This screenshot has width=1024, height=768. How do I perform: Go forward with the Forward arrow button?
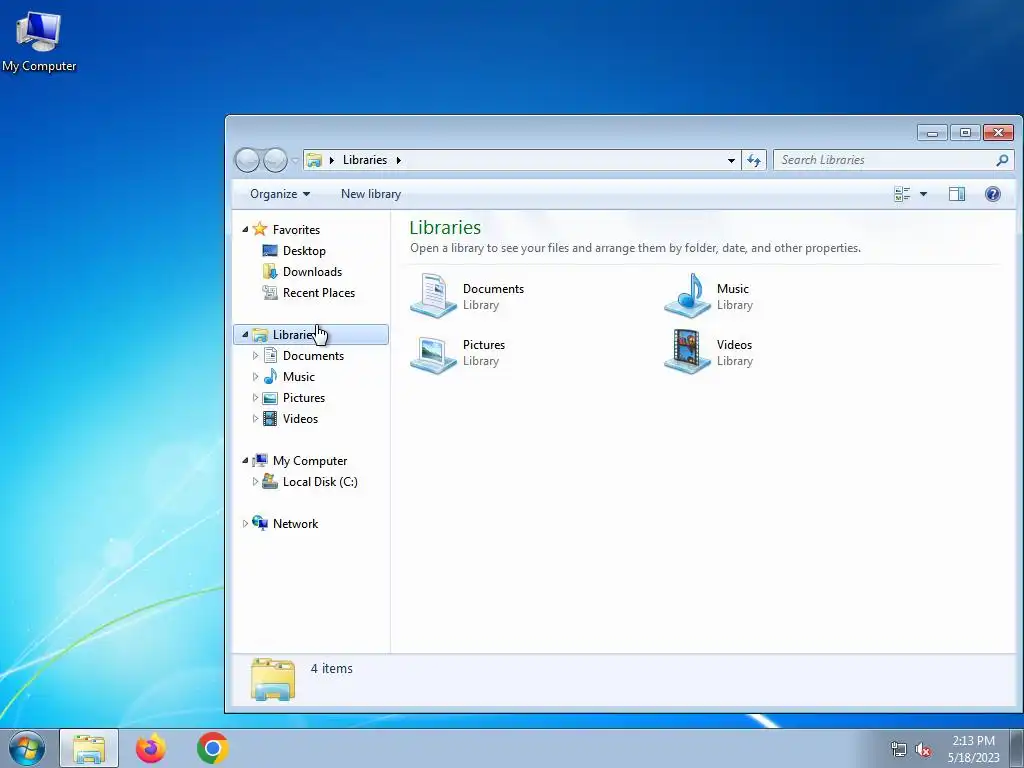(275, 160)
